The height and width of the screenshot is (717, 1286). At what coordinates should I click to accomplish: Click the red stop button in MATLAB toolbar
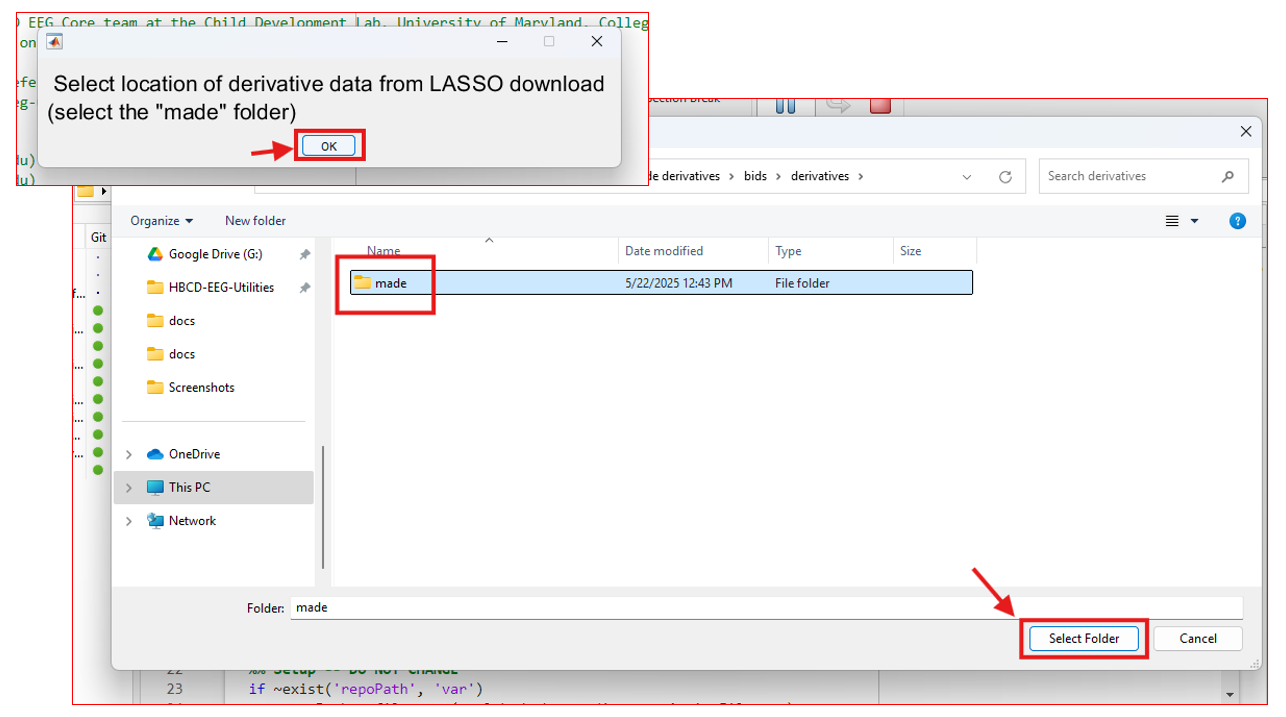coord(880,105)
